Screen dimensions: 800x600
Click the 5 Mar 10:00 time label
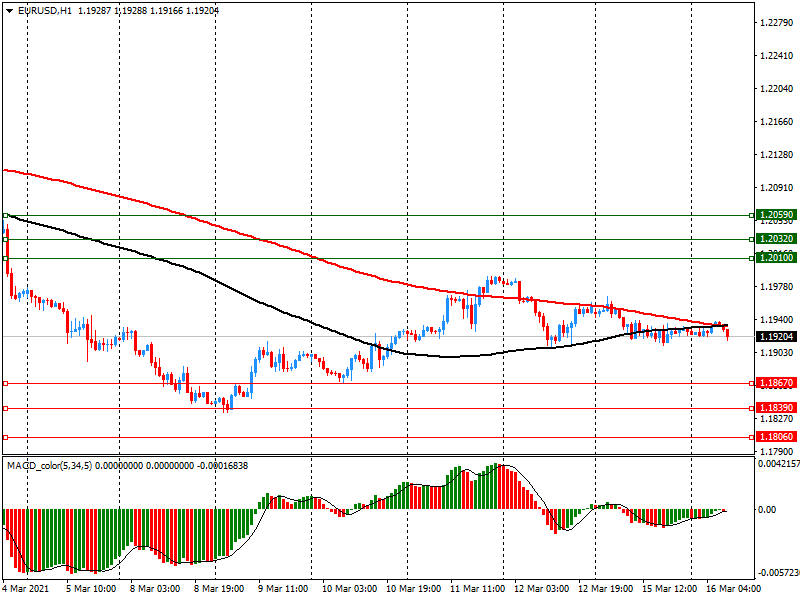[91, 589]
